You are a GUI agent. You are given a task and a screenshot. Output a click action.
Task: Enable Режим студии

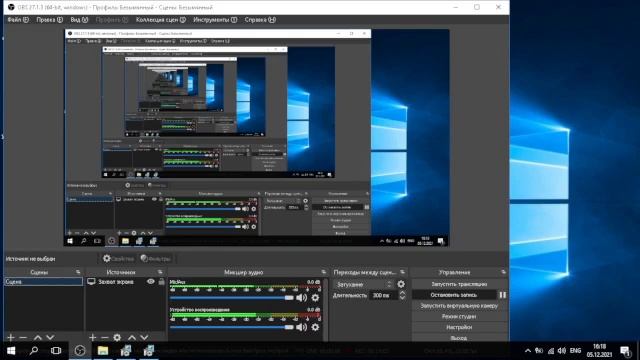459,316
